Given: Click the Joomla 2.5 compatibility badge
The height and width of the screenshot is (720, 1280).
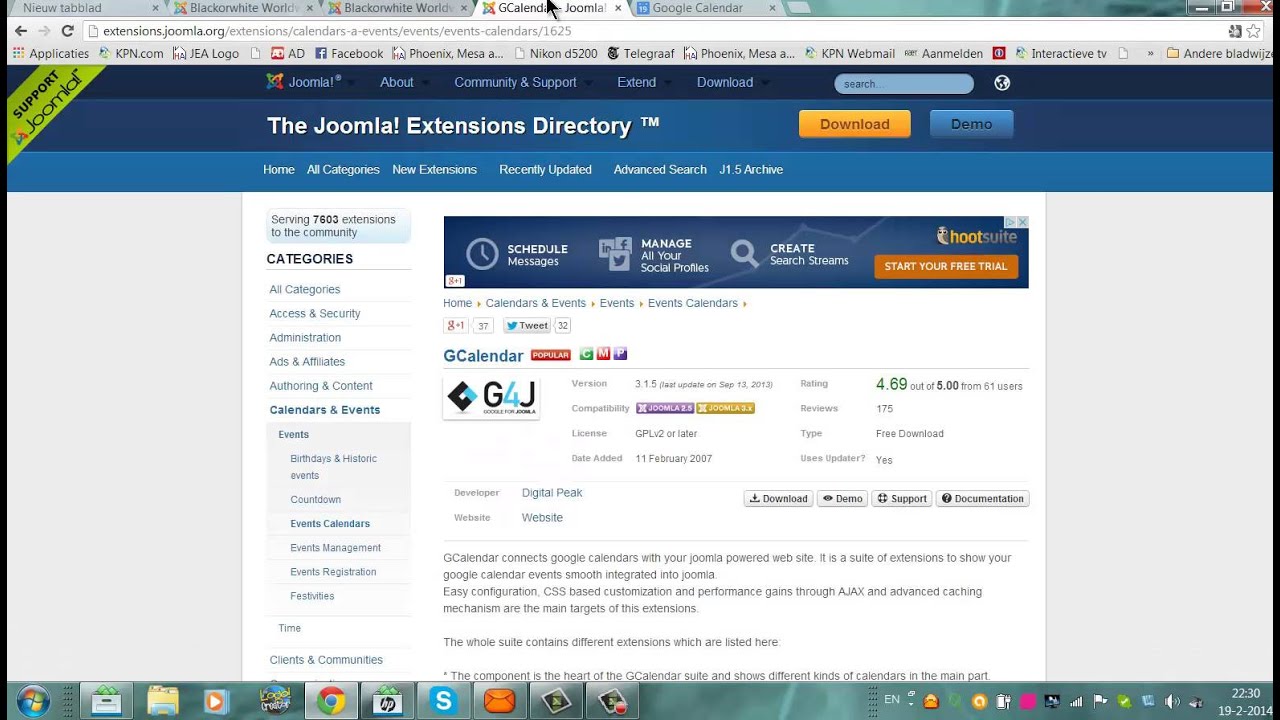Looking at the screenshot, I should pos(665,408).
